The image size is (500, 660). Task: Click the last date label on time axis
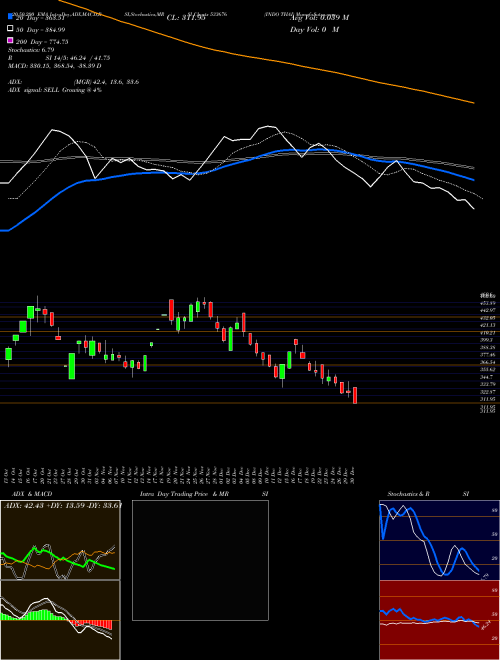pyautogui.click(x=352, y=475)
